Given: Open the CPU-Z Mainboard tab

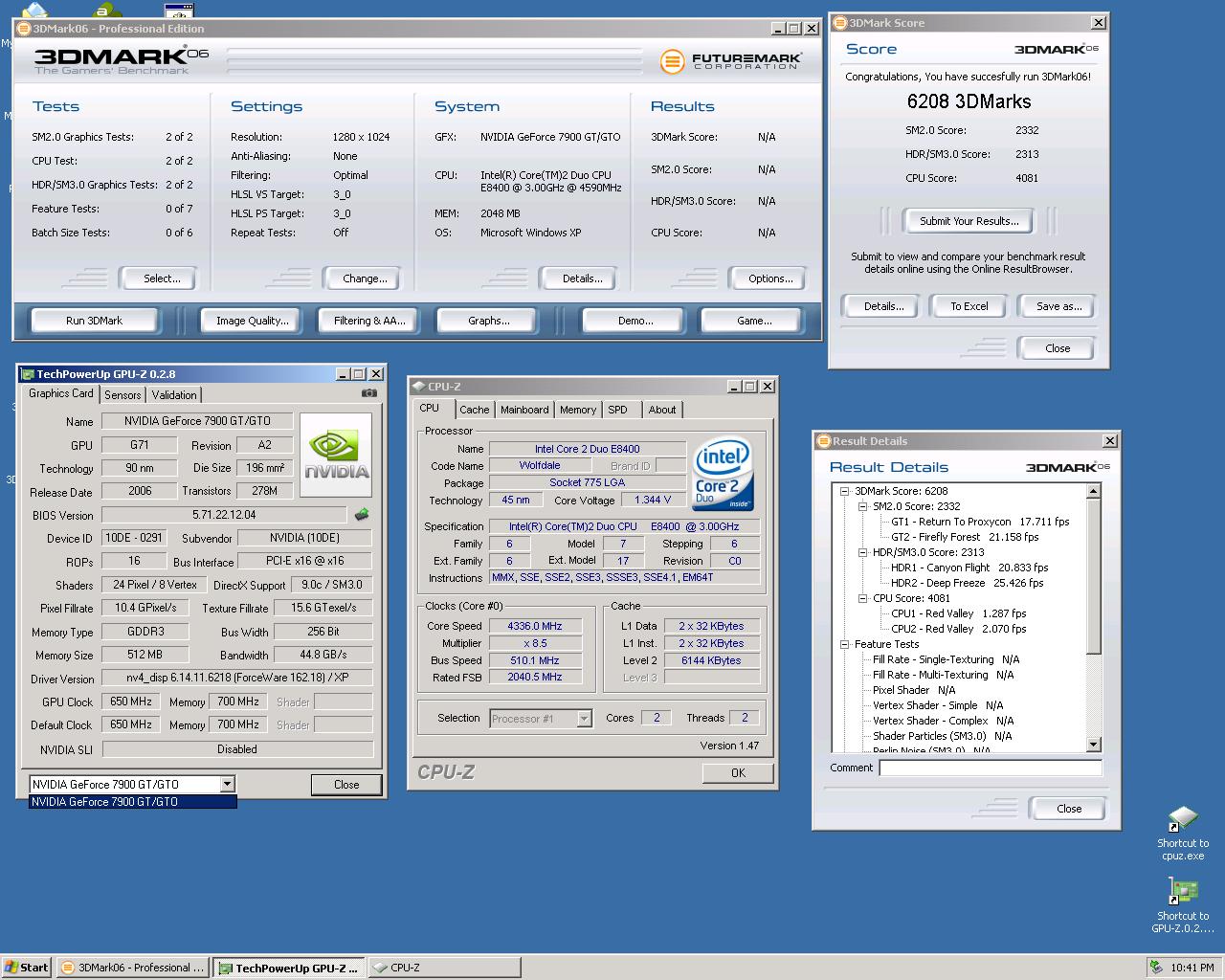Looking at the screenshot, I should pos(524,410).
